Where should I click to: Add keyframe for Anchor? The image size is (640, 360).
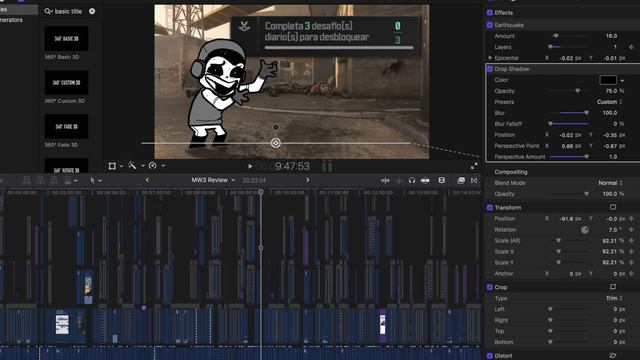(631, 274)
